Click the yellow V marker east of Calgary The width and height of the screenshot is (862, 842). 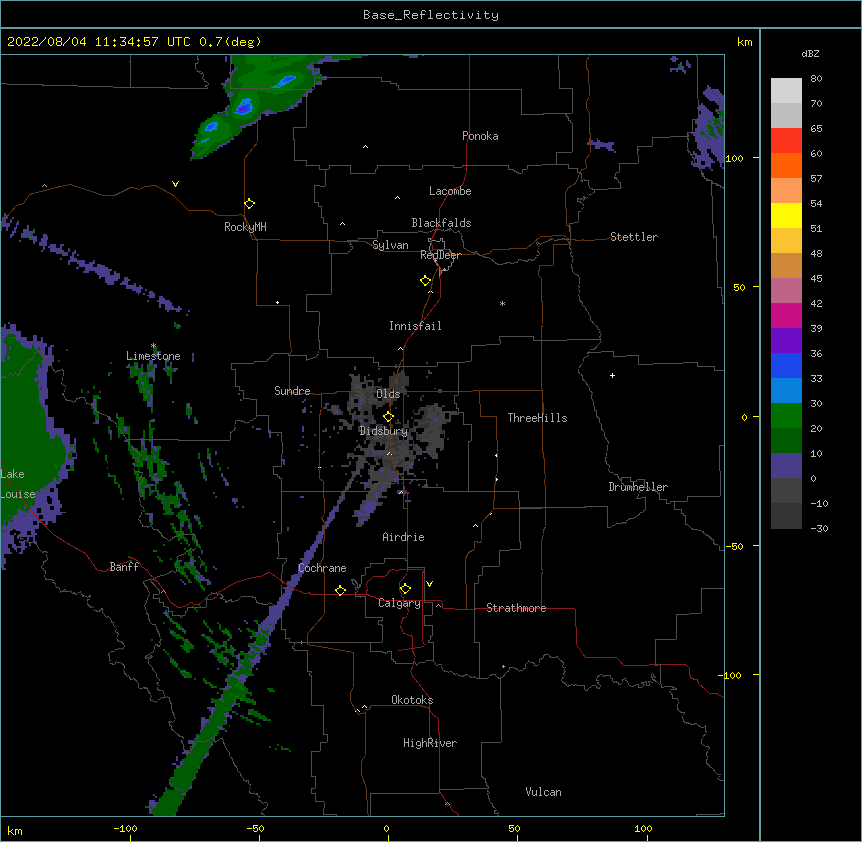click(x=429, y=584)
